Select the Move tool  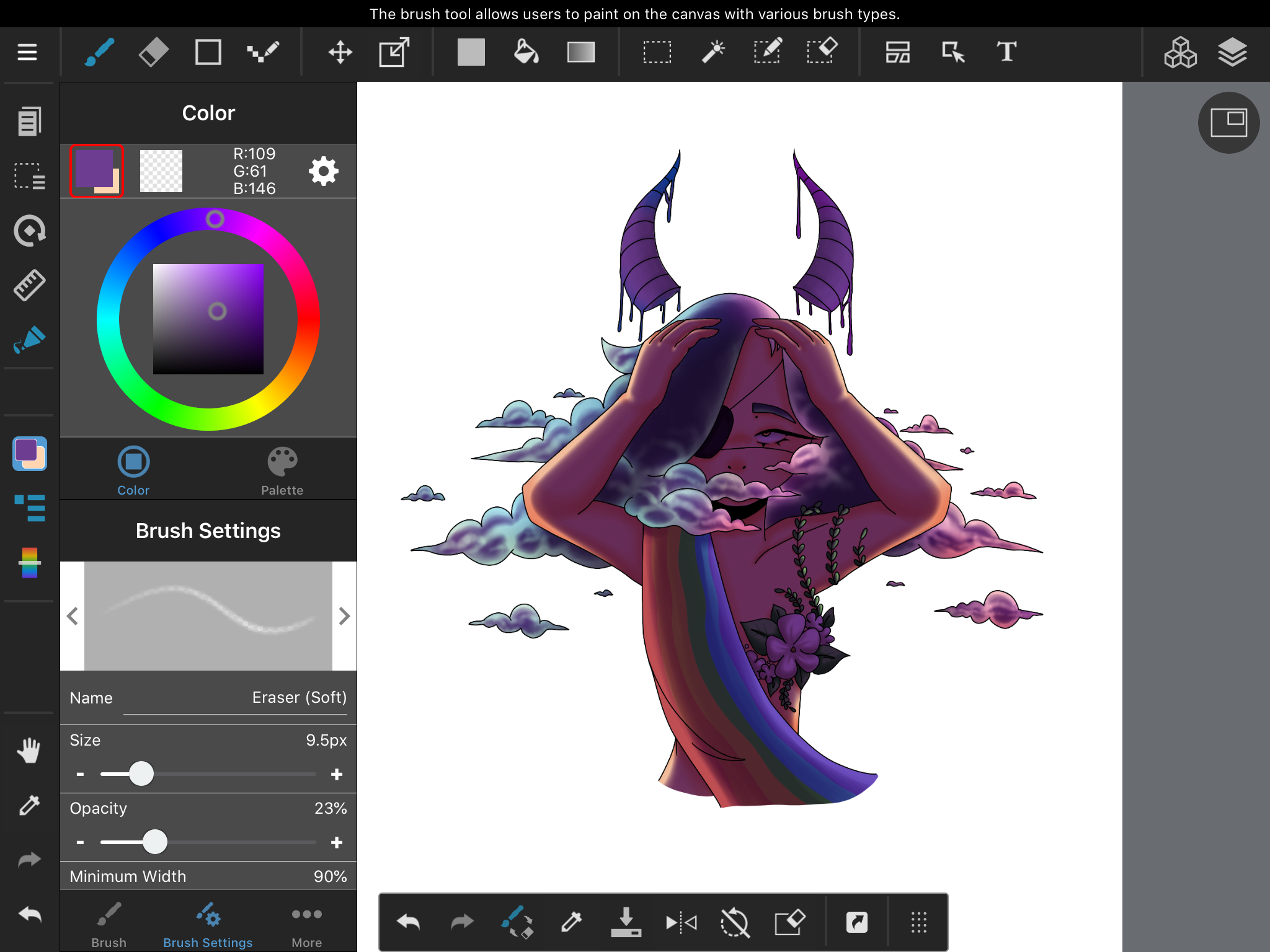pos(340,52)
